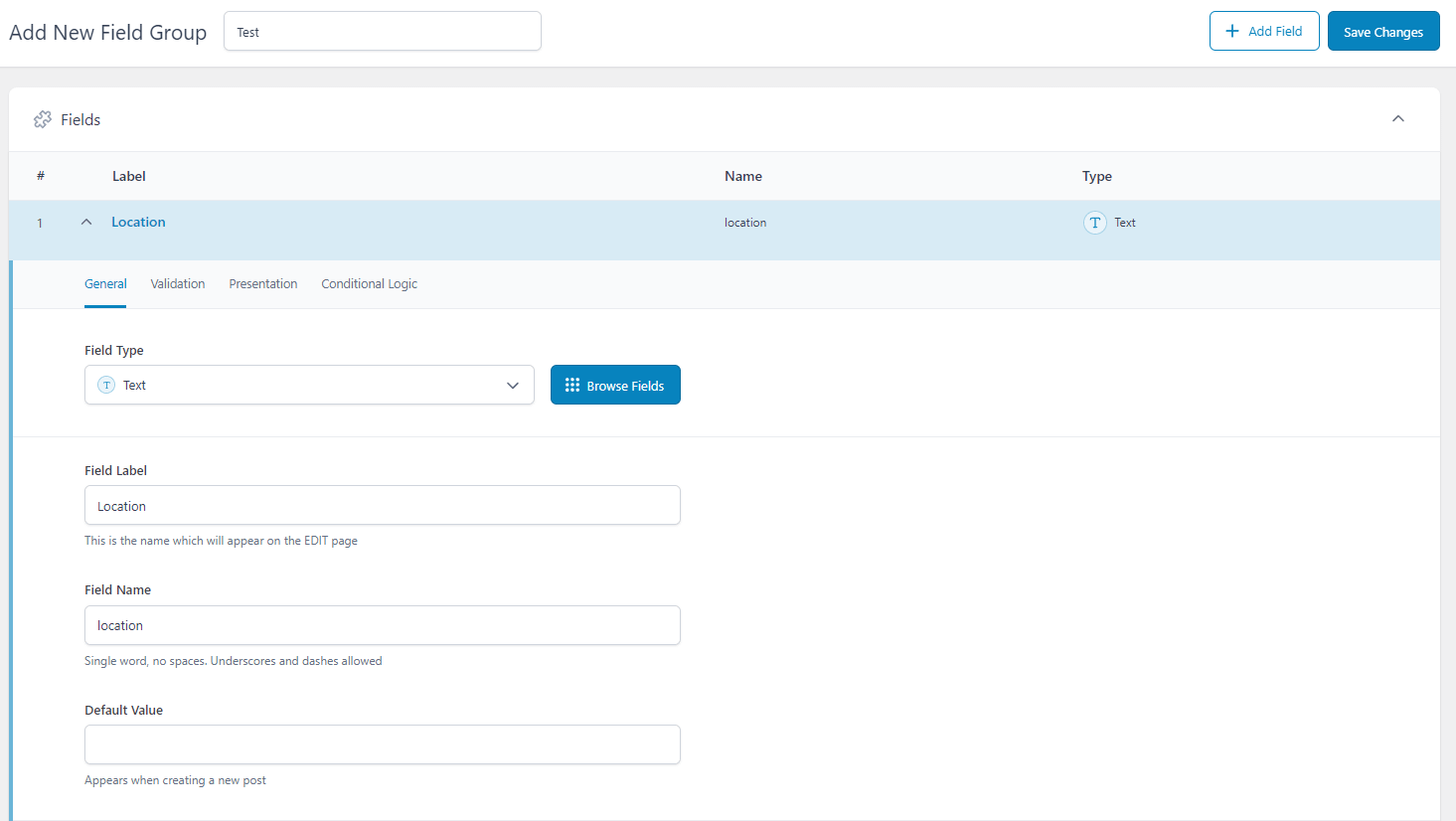The image size is (1456, 821).
Task: Click the Field Name input containing location
Action: point(382,624)
